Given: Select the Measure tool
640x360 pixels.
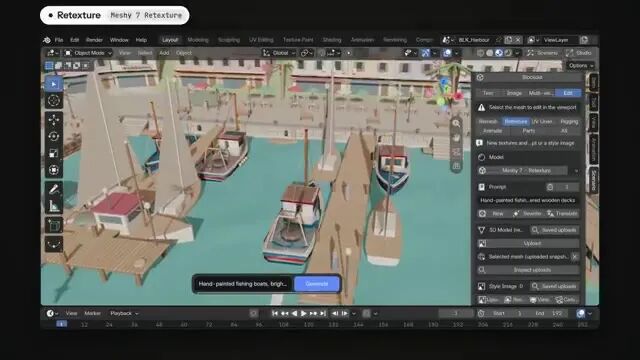Looking at the screenshot, I should [53, 206].
